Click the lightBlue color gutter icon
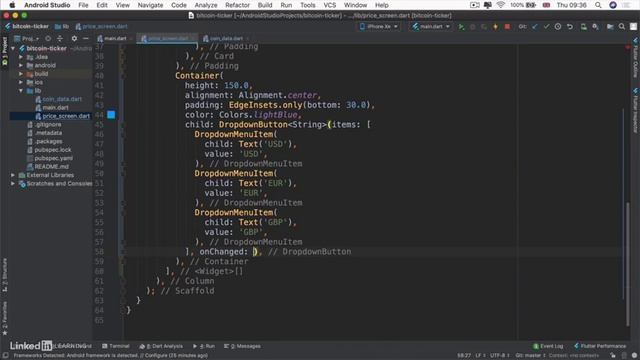 pos(111,115)
